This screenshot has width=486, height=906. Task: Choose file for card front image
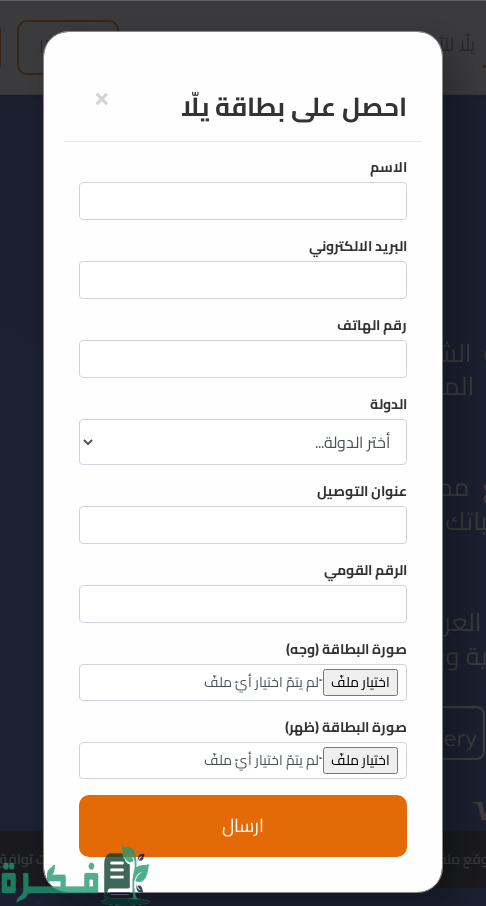click(x=360, y=683)
